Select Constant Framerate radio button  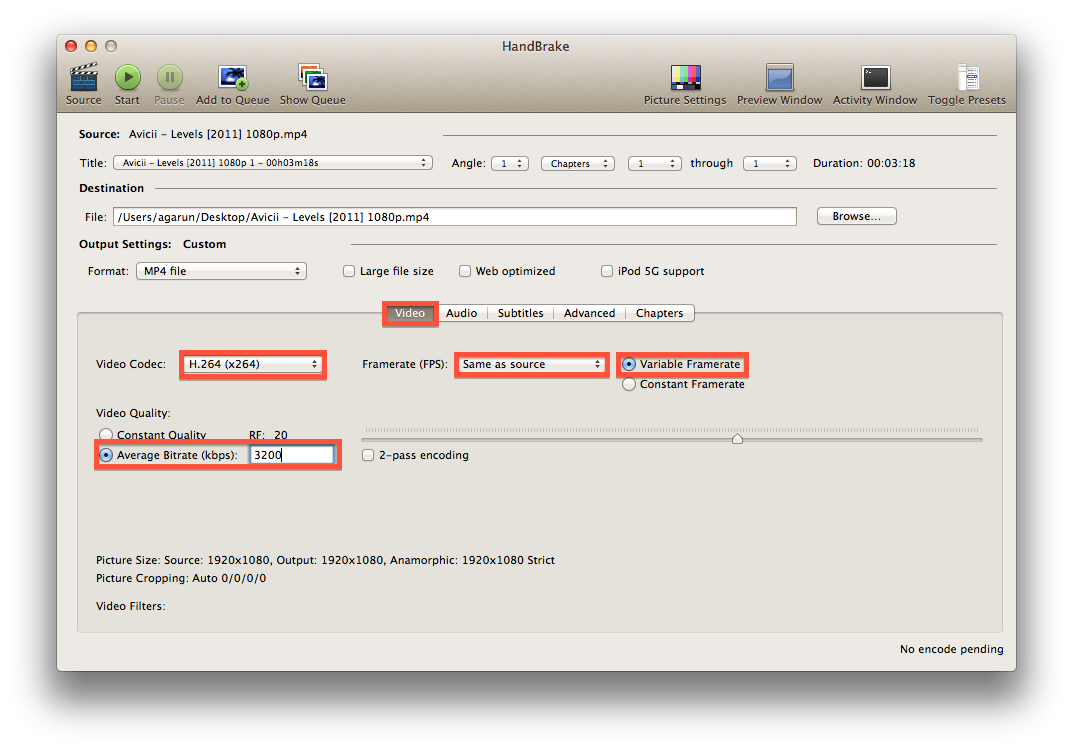point(629,385)
